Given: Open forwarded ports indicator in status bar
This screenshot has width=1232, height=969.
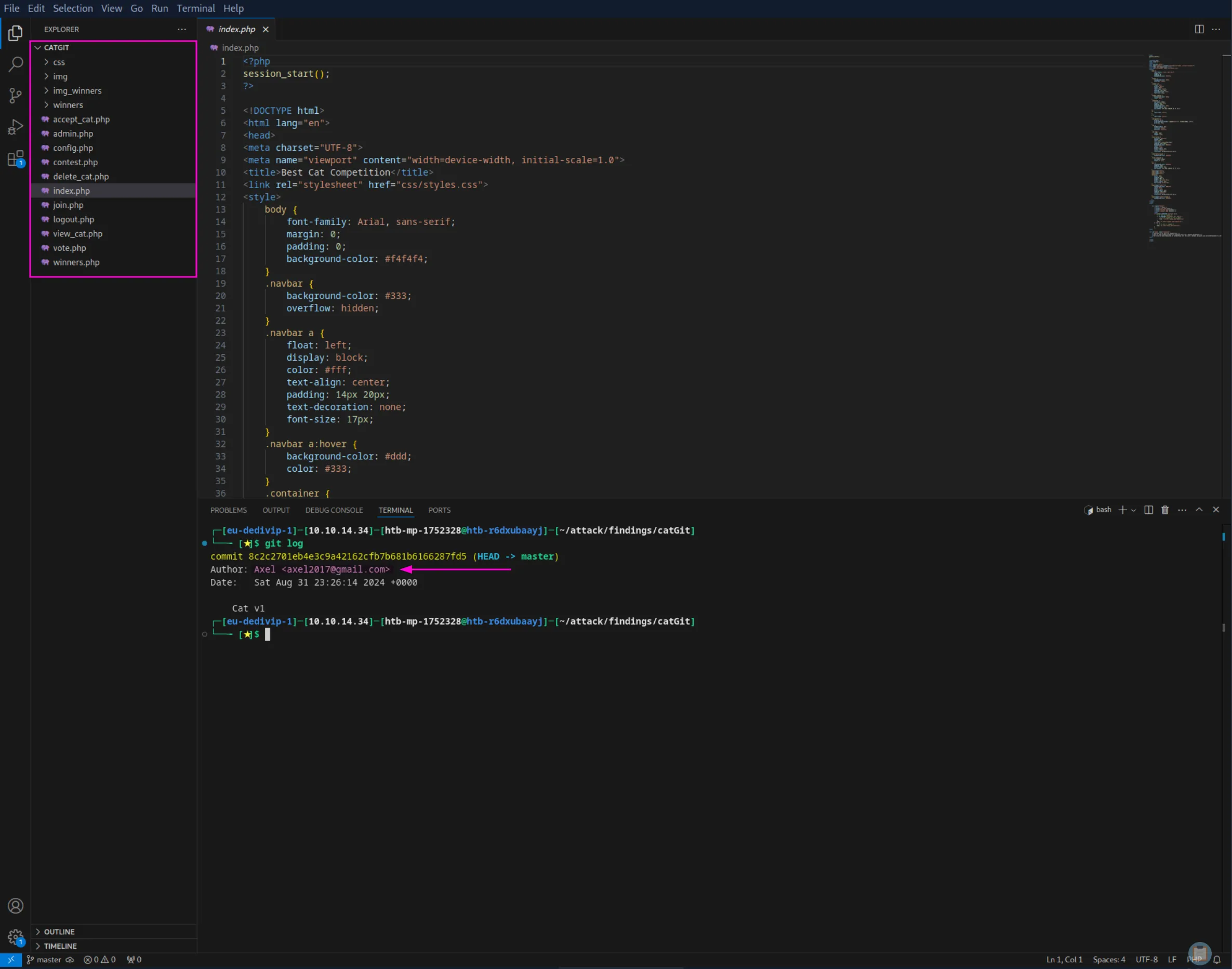Looking at the screenshot, I should coord(135,960).
